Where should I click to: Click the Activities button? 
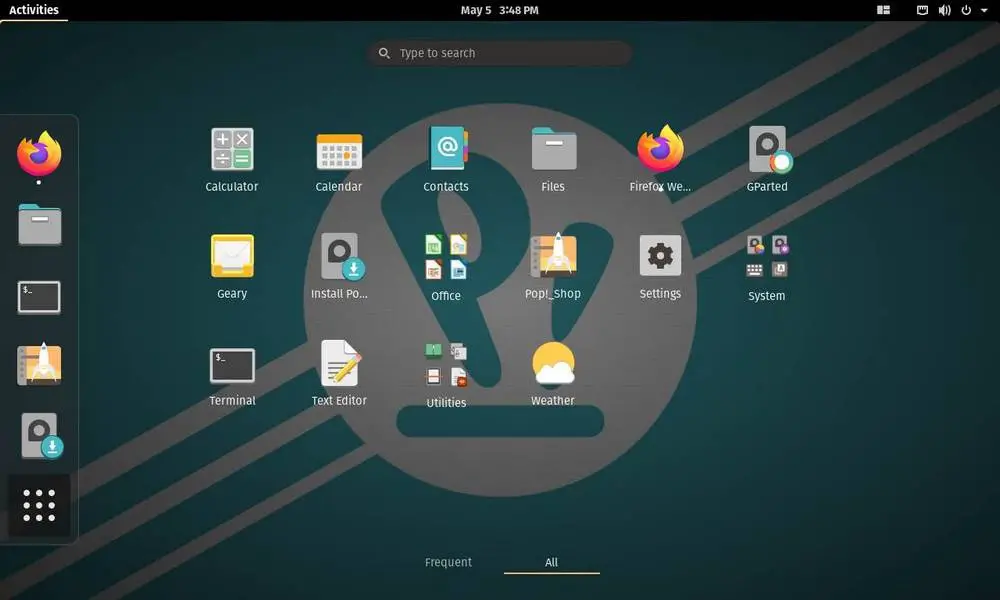(34, 10)
